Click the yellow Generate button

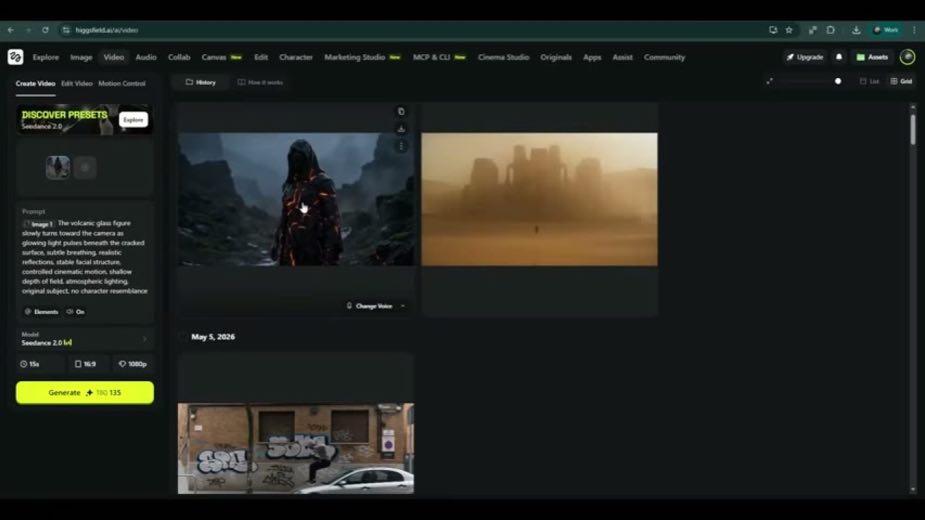(x=85, y=393)
